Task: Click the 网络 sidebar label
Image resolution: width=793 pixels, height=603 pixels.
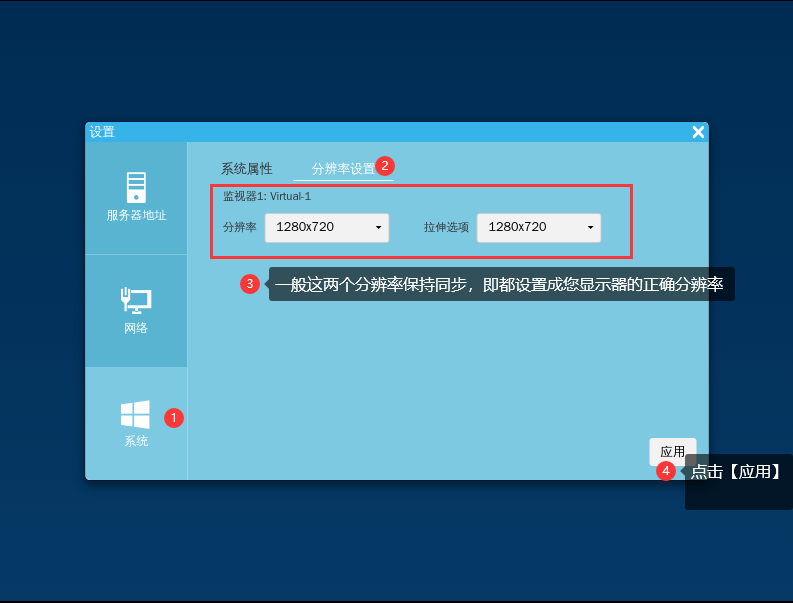Action: pyautogui.click(x=136, y=328)
